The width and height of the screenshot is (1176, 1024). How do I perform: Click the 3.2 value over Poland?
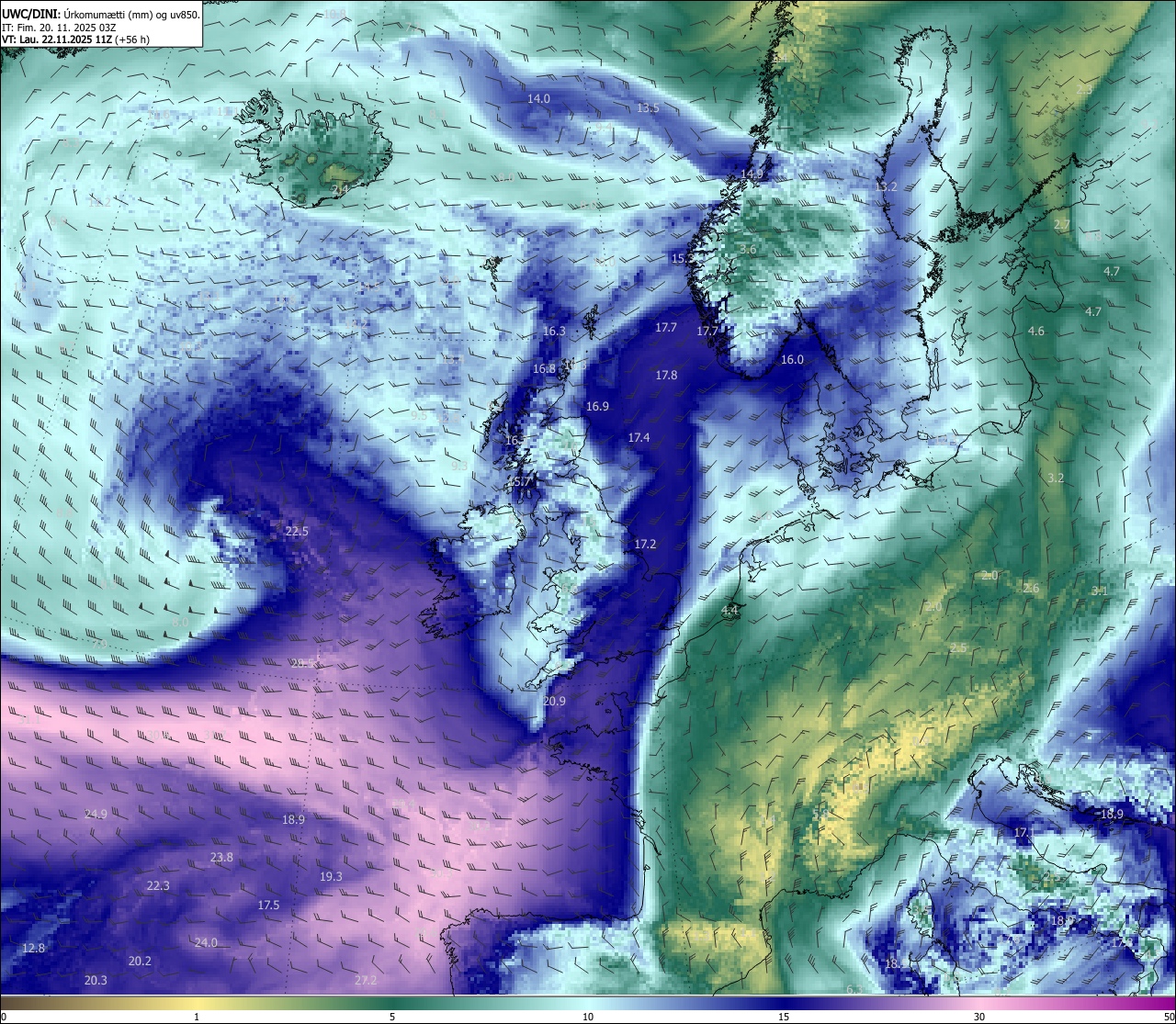click(x=1056, y=478)
